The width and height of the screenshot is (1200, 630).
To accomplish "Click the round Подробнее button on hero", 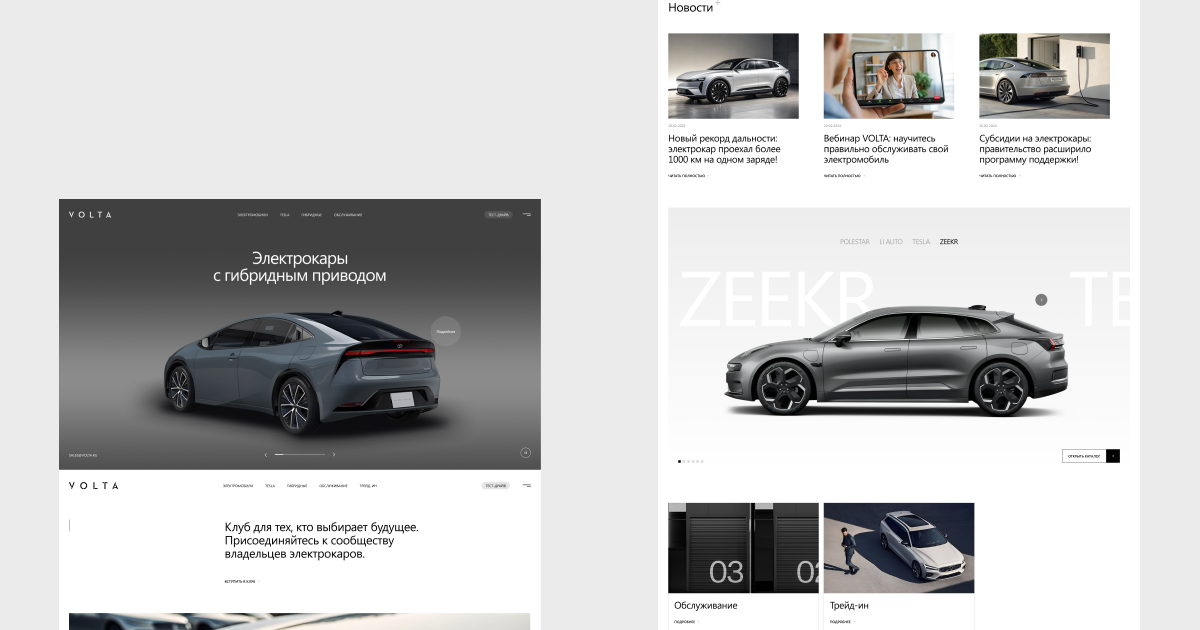I will [446, 331].
